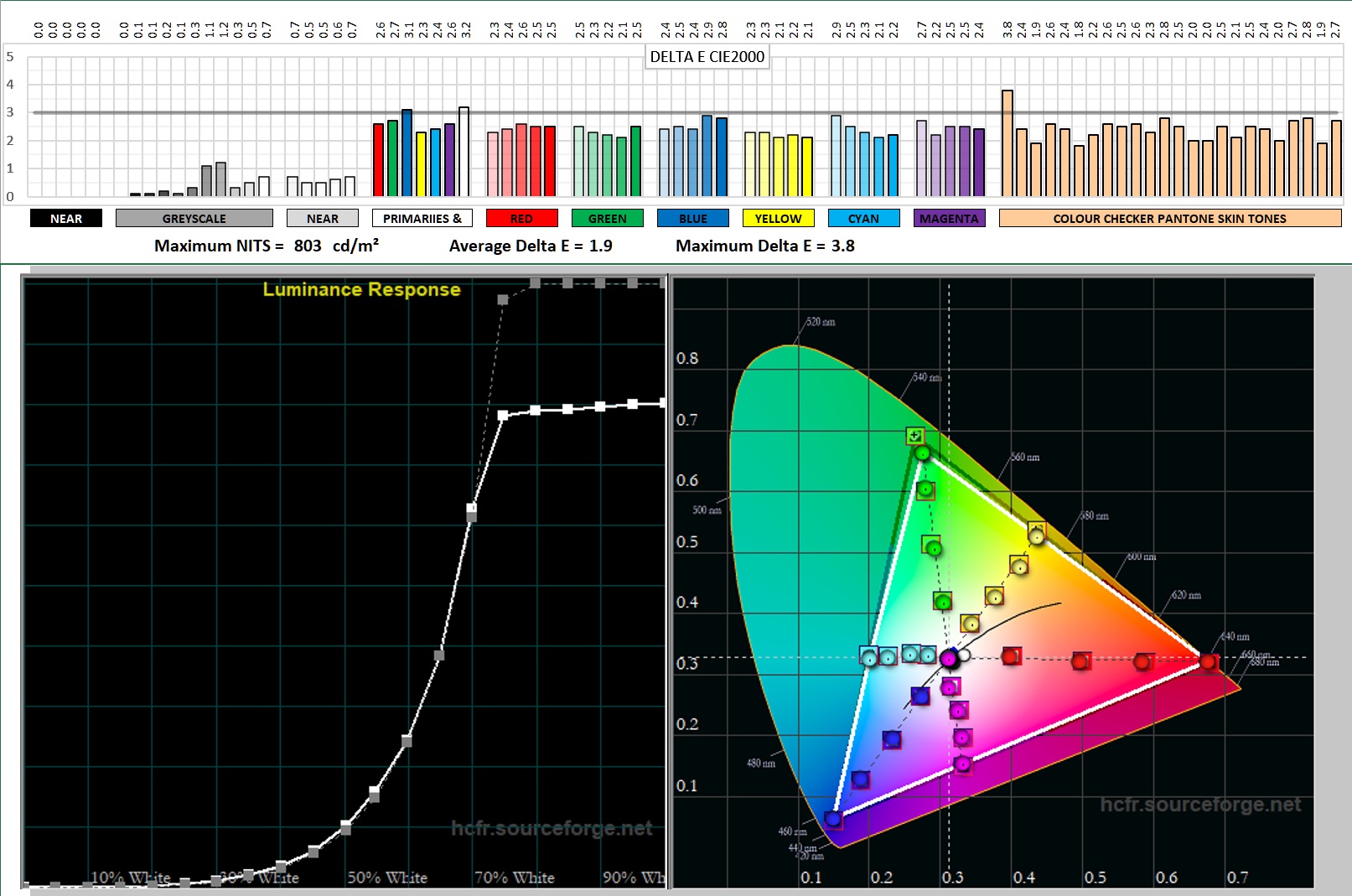Image resolution: width=1352 pixels, height=896 pixels.
Task: Toggle visibility of the RED measurement series
Action: (521, 218)
